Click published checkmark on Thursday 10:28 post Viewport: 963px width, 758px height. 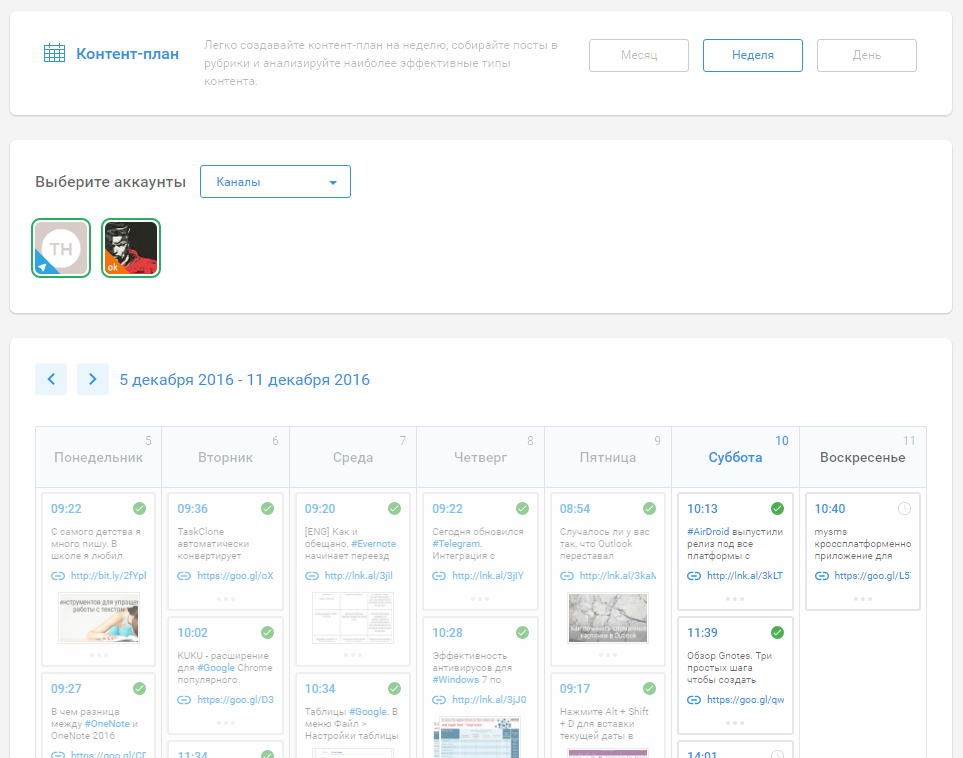pyautogui.click(x=522, y=633)
